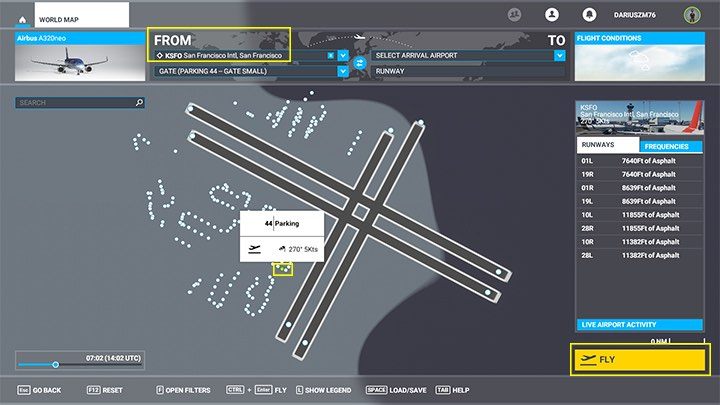Clear the KSFO departure airport entry

[331, 55]
